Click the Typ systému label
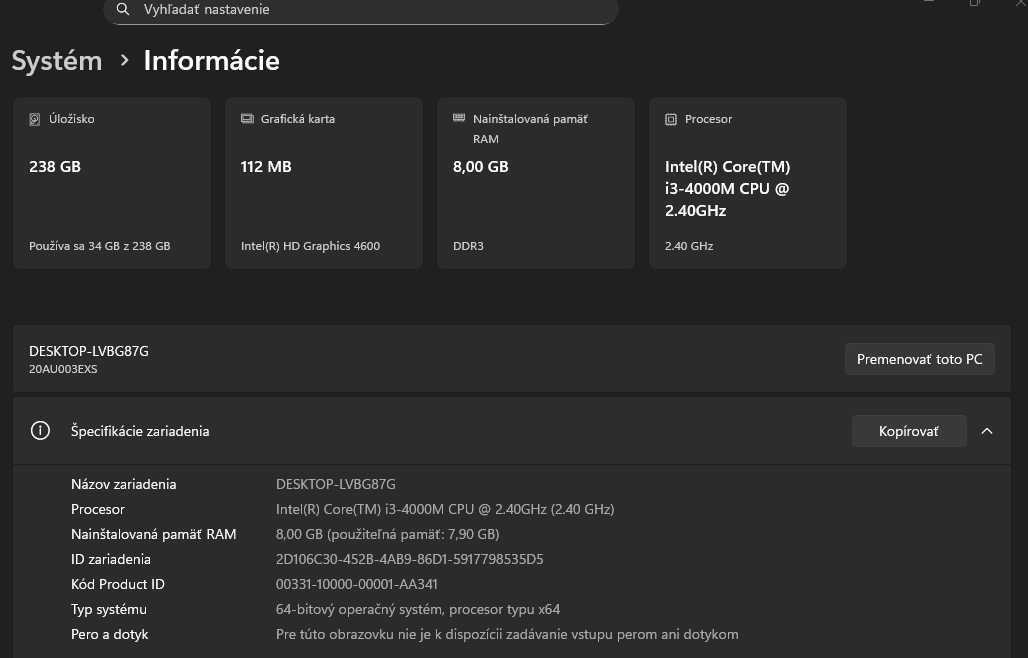This screenshot has height=658, width=1028. tap(109, 610)
